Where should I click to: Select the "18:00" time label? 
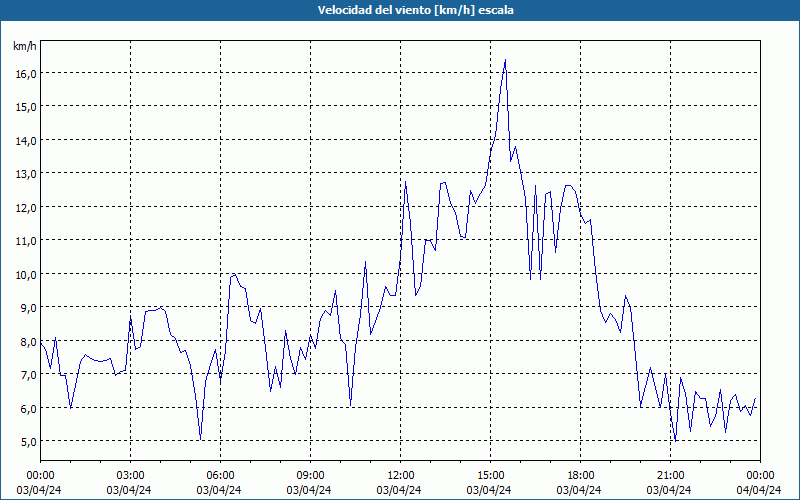point(581,476)
